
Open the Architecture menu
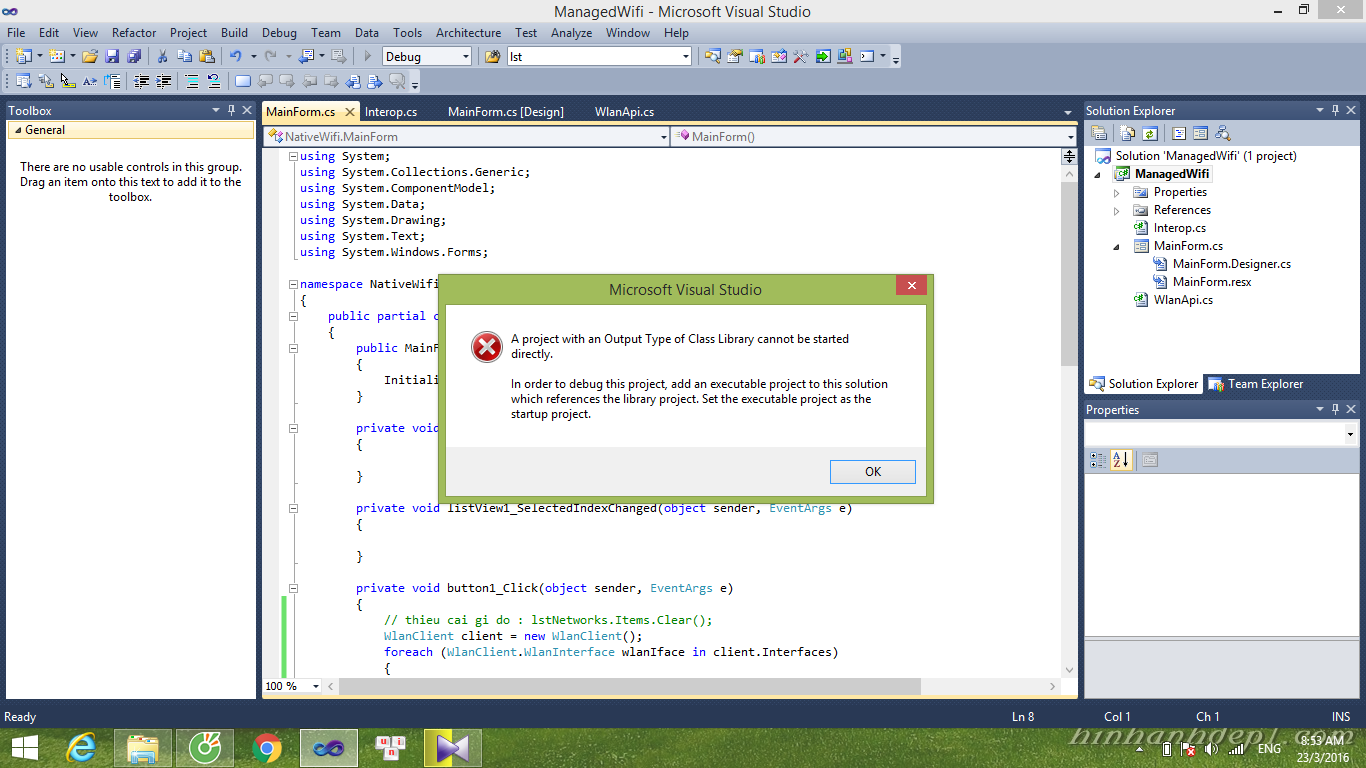468,32
